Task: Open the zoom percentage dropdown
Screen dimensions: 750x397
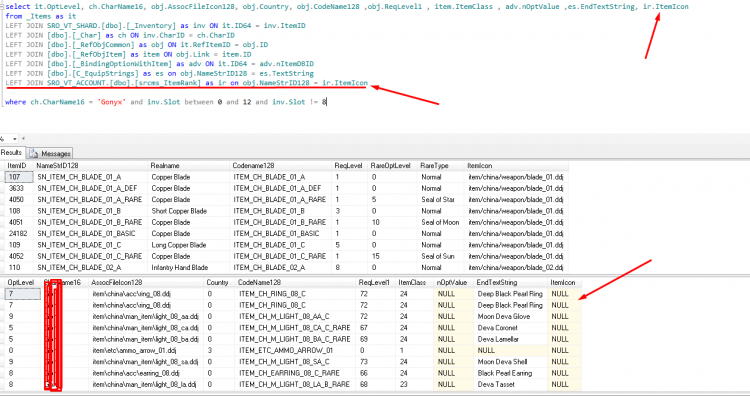Action: point(15,139)
